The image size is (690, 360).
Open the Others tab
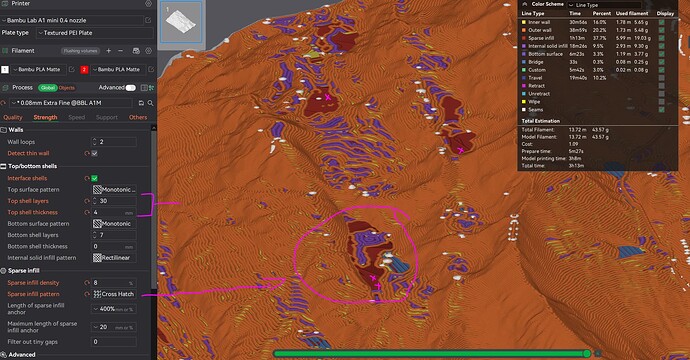(138, 118)
